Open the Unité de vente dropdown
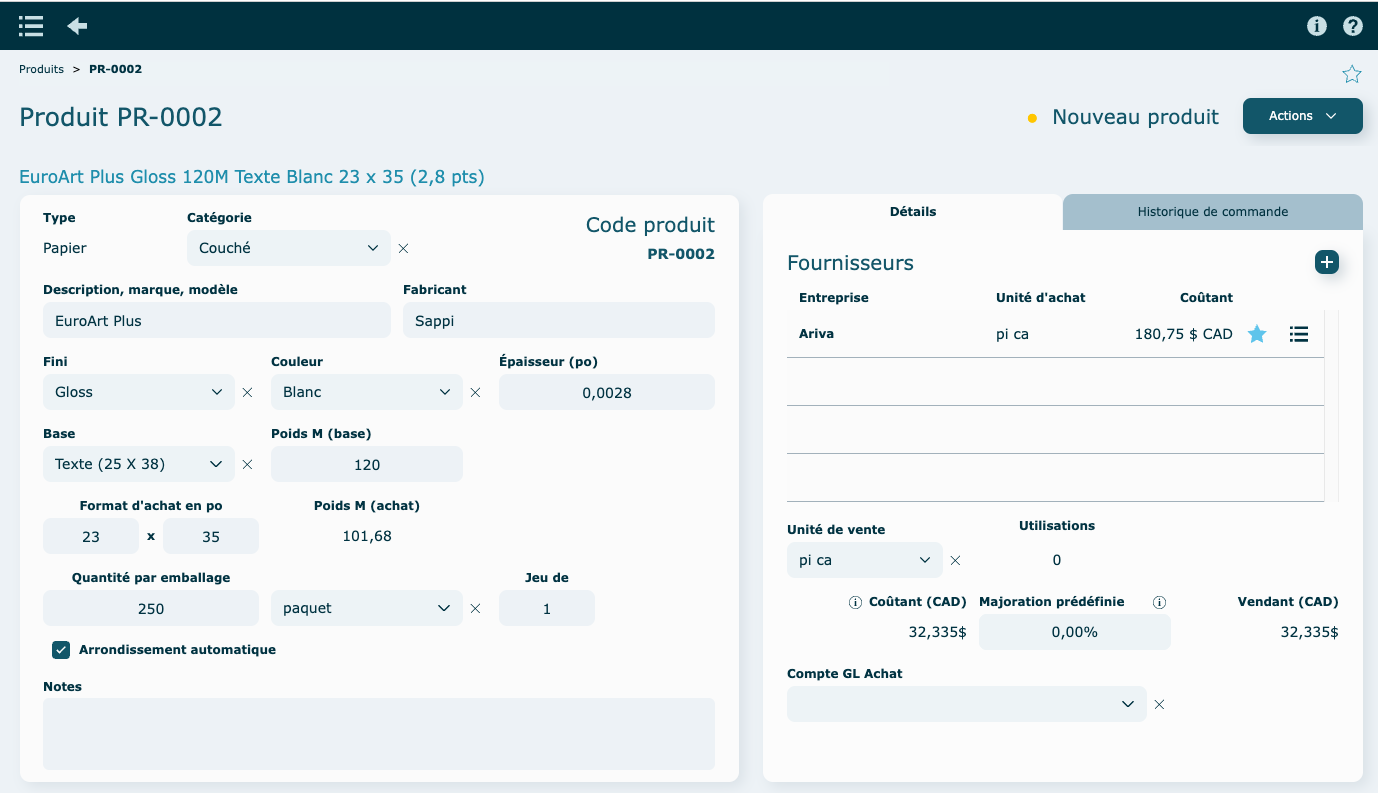 coord(864,560)
